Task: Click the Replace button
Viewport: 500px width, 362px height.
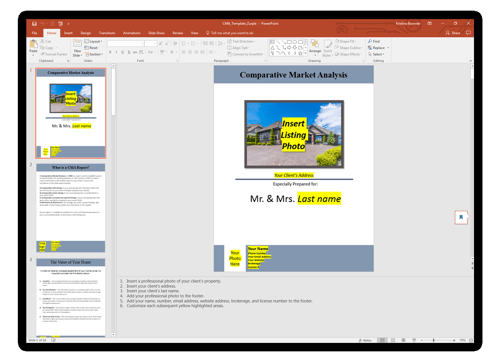Action: click(x=377, y=48)
